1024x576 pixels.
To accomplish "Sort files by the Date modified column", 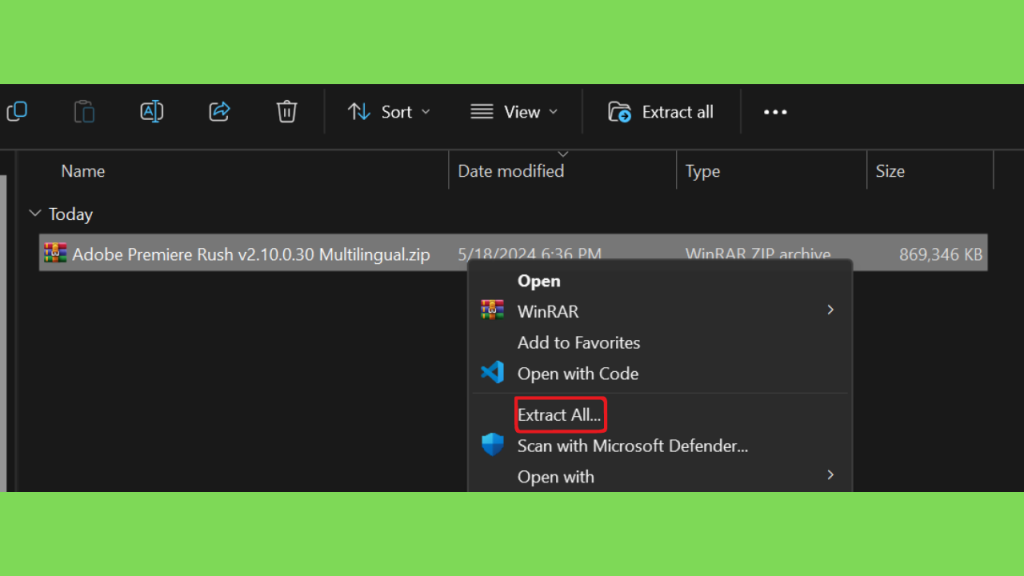I will pyautogui.click(x=511, y=171).
